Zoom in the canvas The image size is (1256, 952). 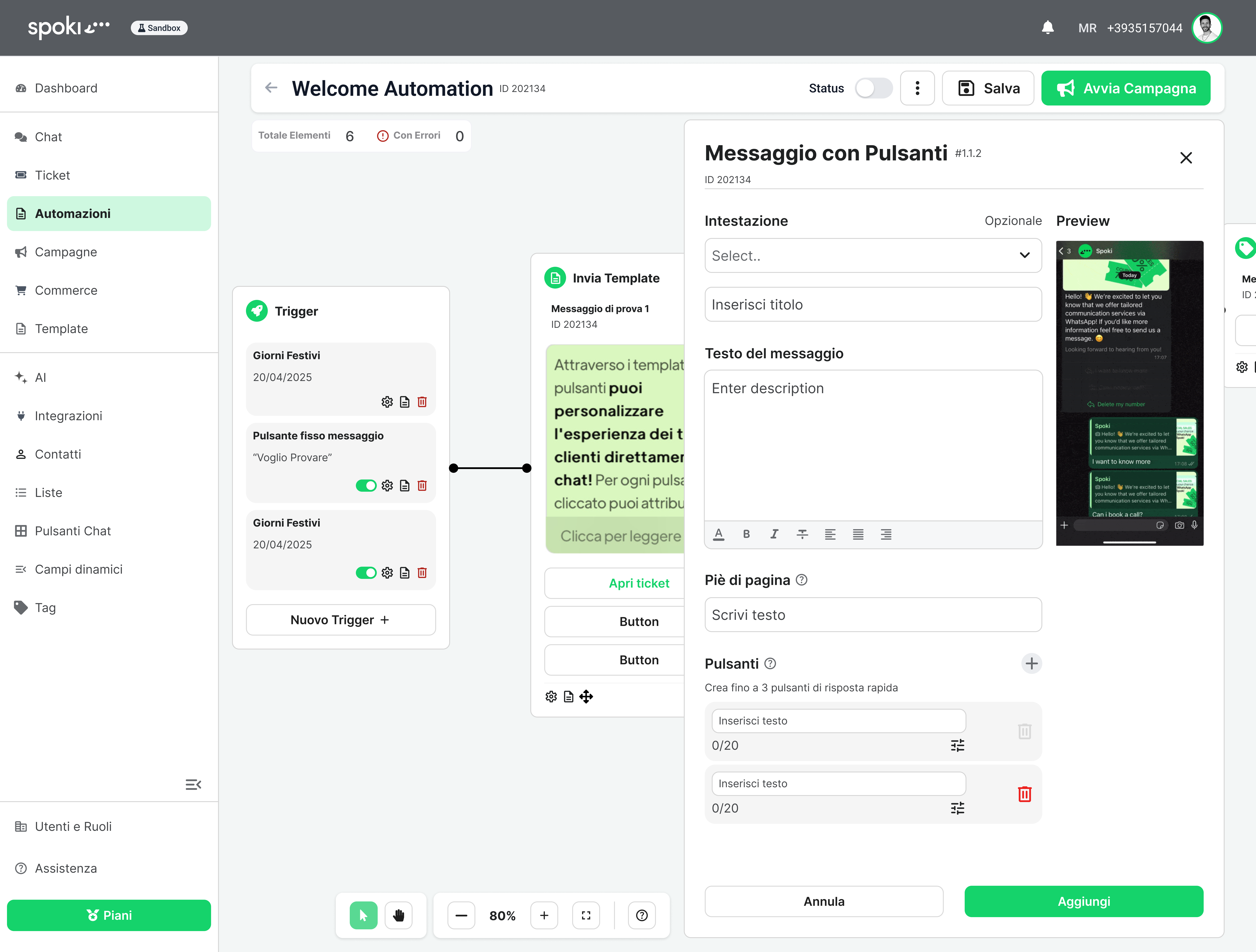pyautogui.click(x=544, y=915)
